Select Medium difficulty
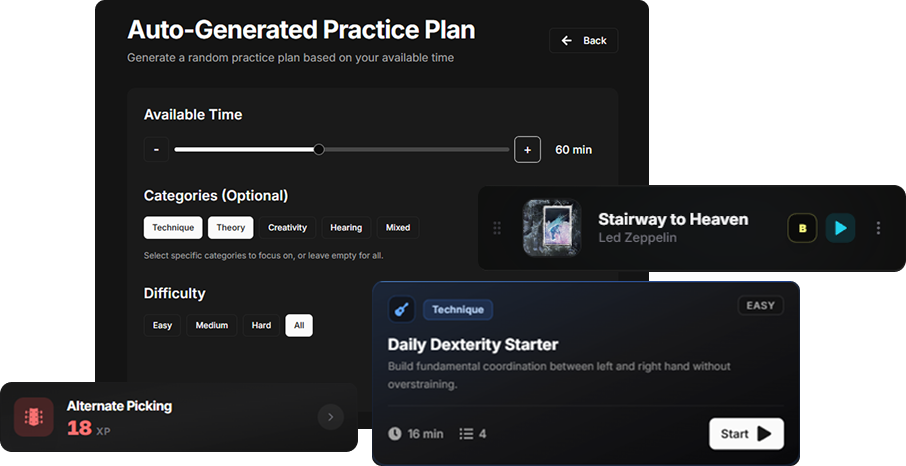Viewport: 906px width, 466px height. [211, 326]
